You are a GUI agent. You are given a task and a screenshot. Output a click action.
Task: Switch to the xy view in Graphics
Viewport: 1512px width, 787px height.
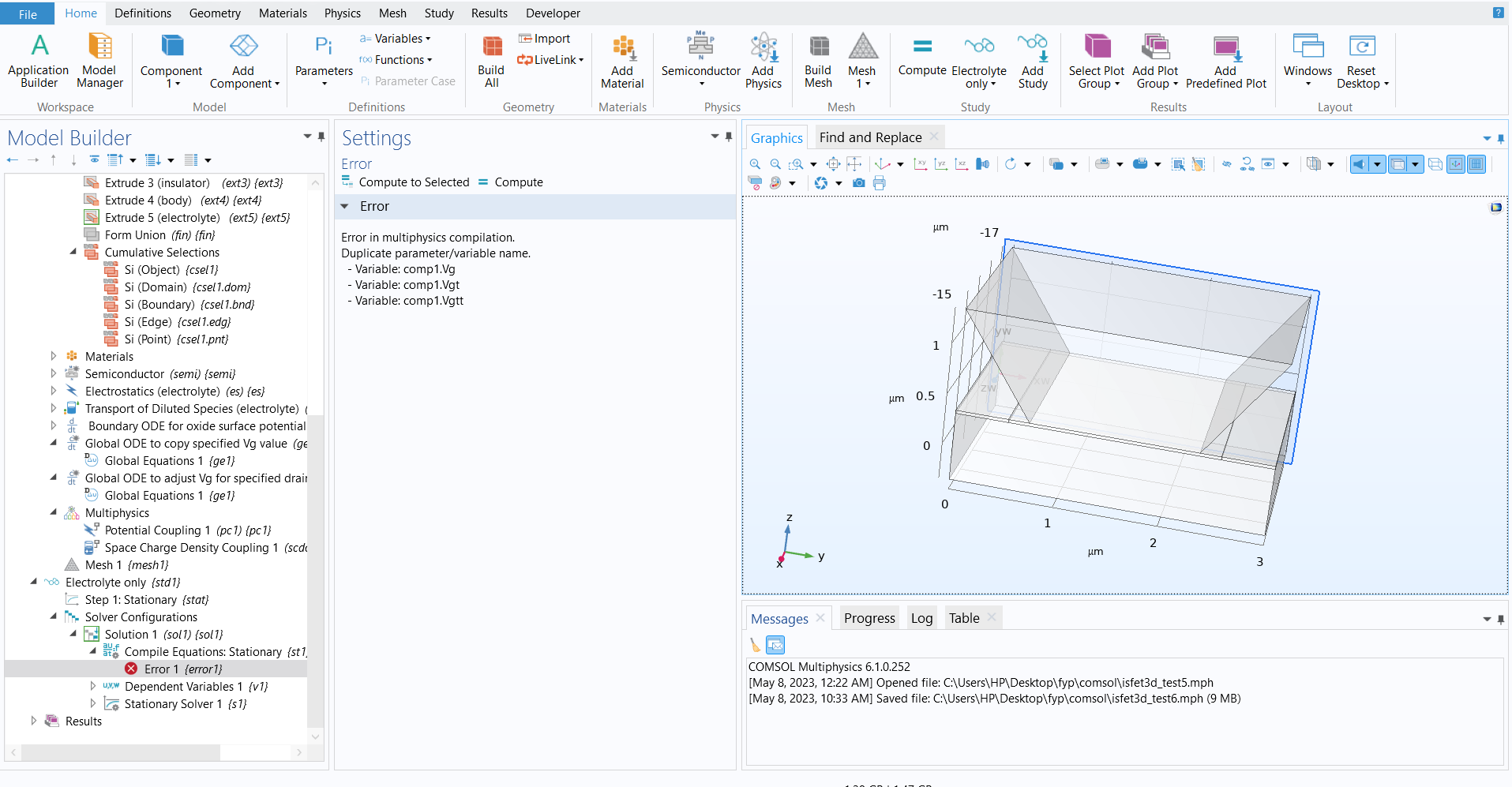(x=921, y=164)
